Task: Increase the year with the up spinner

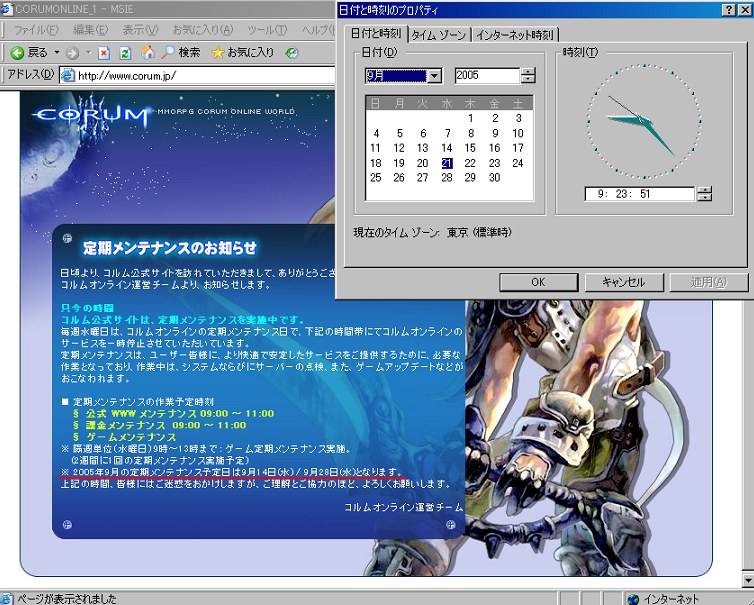Action: coord(528,72)
